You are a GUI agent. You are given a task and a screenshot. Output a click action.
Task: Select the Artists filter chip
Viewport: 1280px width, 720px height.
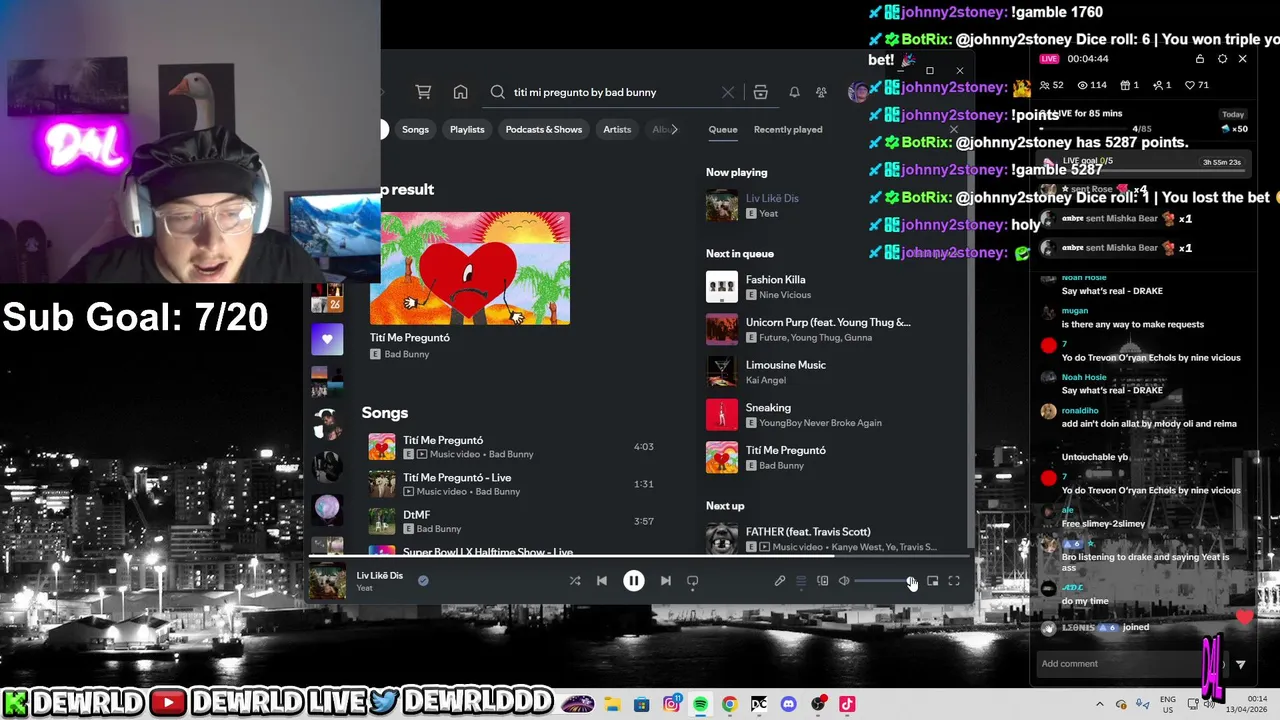click(617, 129)
